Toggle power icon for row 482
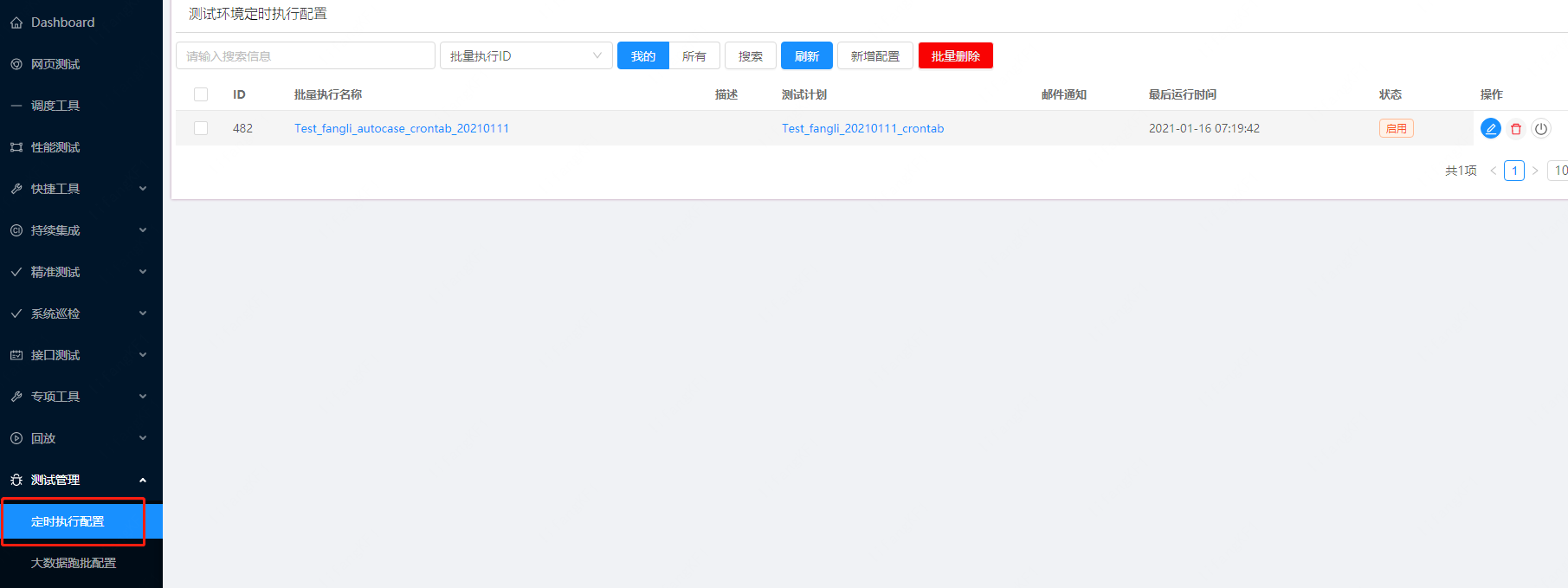The image size is (1568, 588). pos(1541,128)
